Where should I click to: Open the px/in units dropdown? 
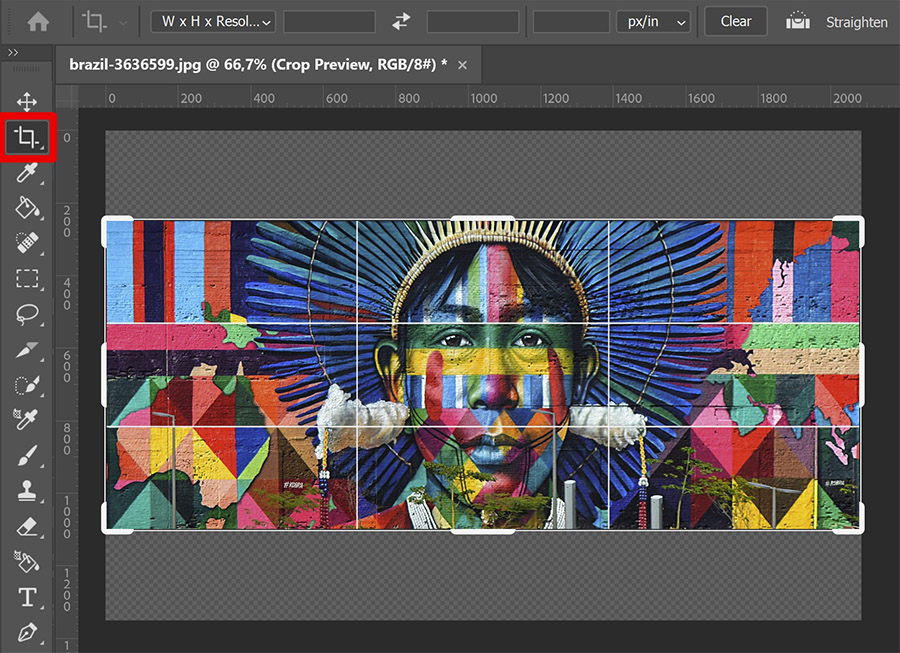654,22
